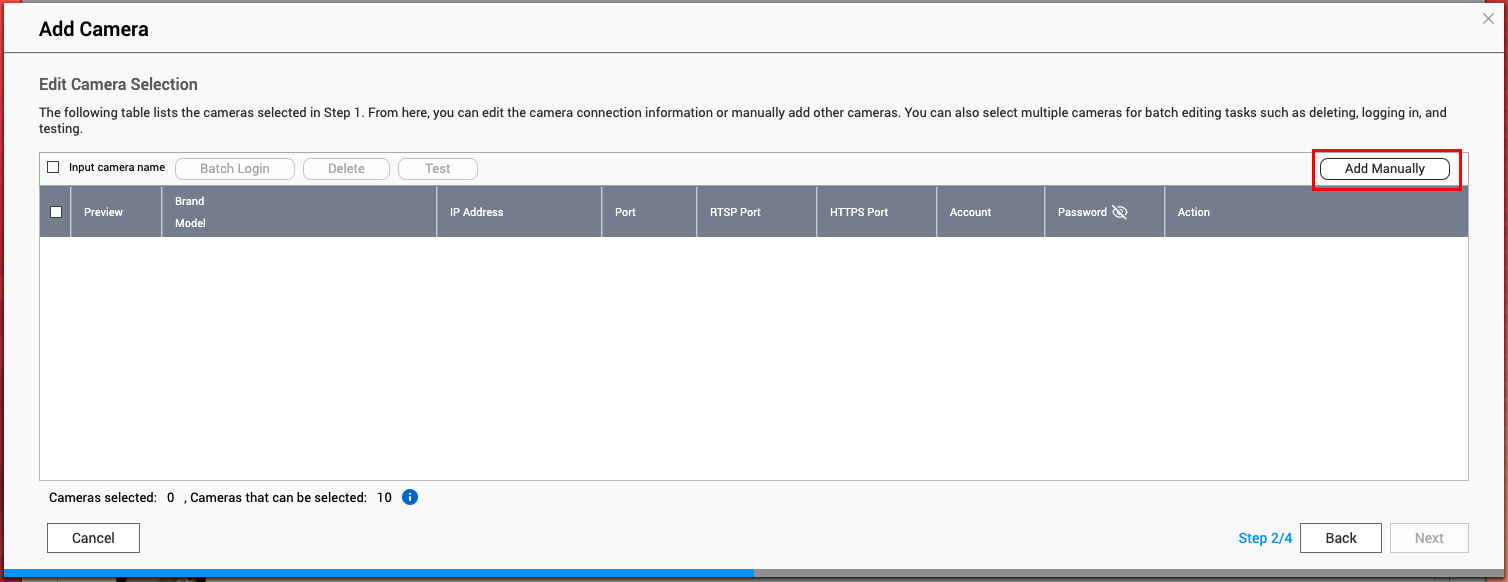Click the Batch Login button
The width and height of the screenshot is (1508, 582).
(235, 169)
